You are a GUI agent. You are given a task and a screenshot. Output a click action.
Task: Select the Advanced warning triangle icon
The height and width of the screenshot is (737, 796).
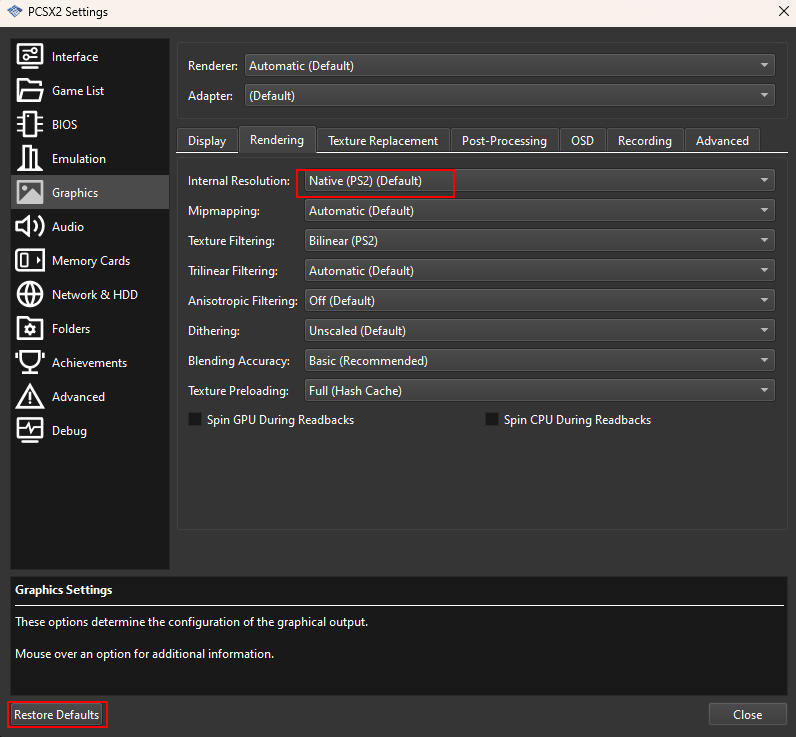point(30,396)
